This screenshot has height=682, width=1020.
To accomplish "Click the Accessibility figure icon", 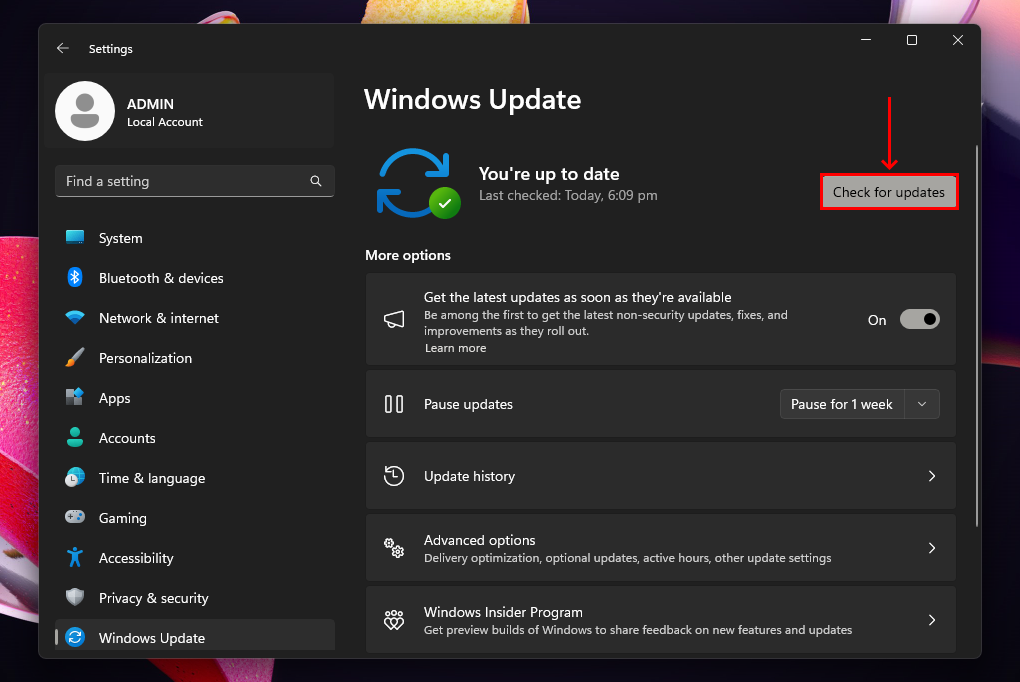I will tap(75, 557).
